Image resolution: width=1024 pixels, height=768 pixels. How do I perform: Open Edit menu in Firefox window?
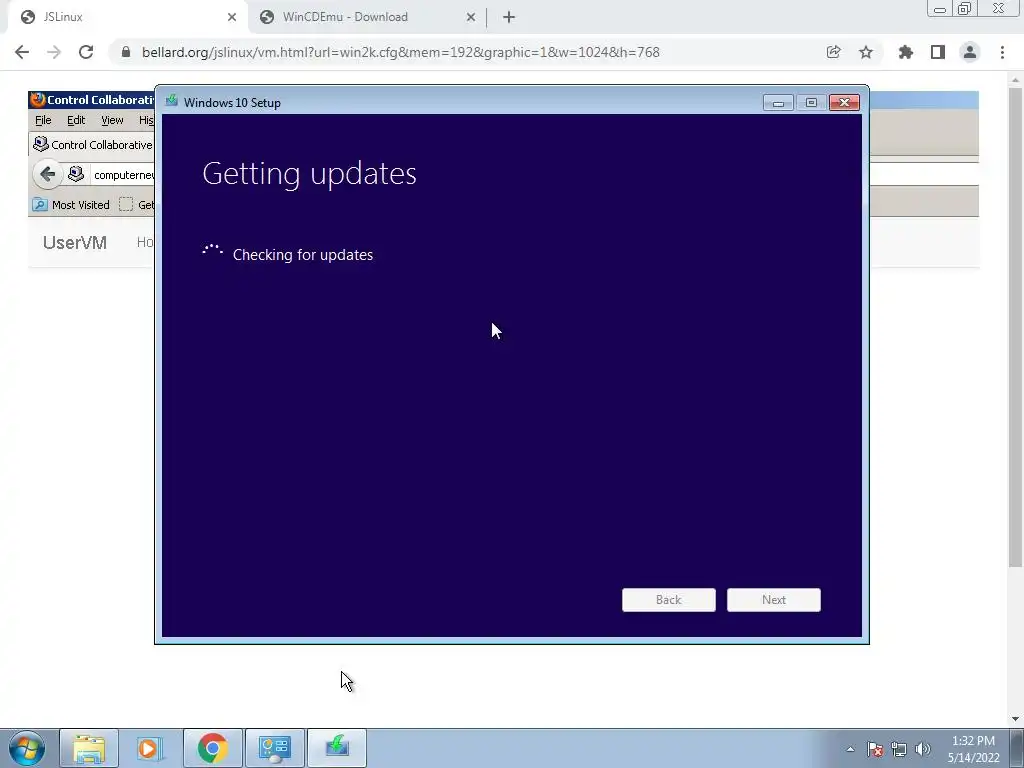coord(76,120)
